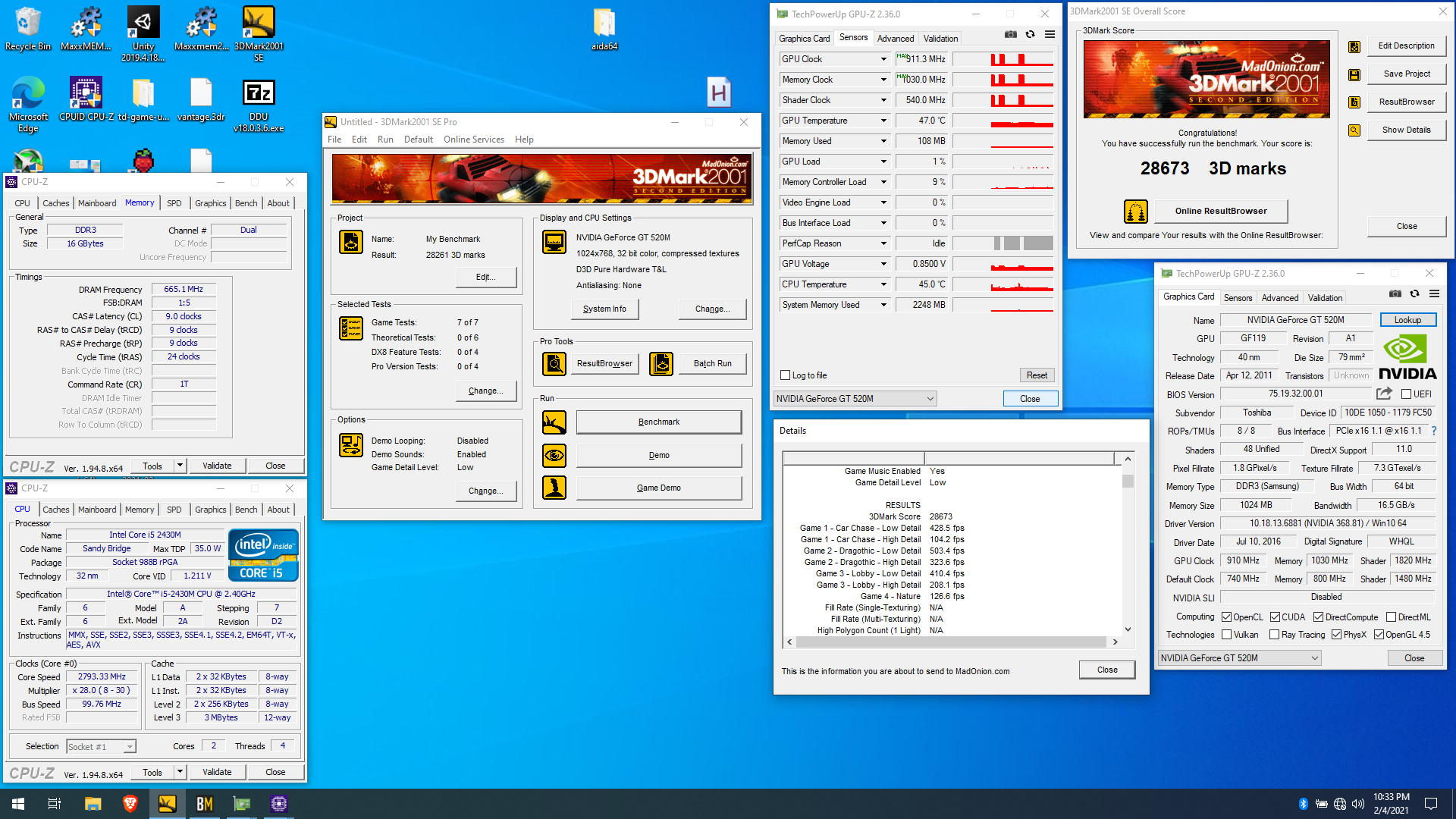Open File Explorer from taskbar
The width and height of the screenshot is (1456, 819).
click(93, 803)
